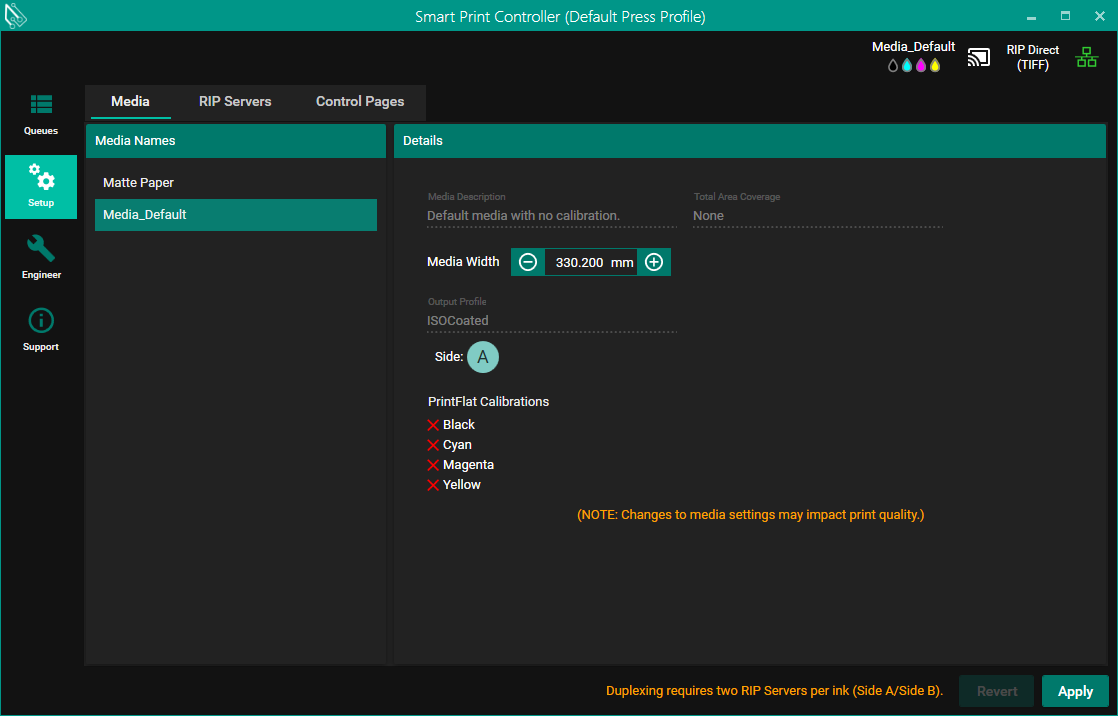Select Media_Default in the media list
This screenshot has width=1118, height=716.
click(145, 215)
